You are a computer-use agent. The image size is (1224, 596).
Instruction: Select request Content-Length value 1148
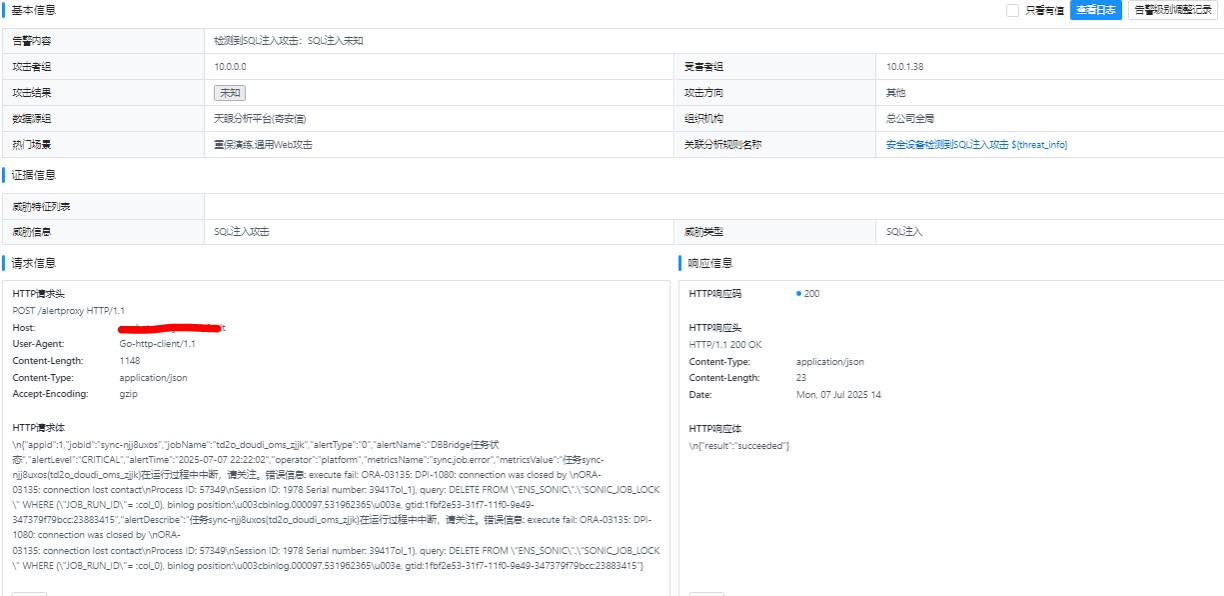click(130, 361)
